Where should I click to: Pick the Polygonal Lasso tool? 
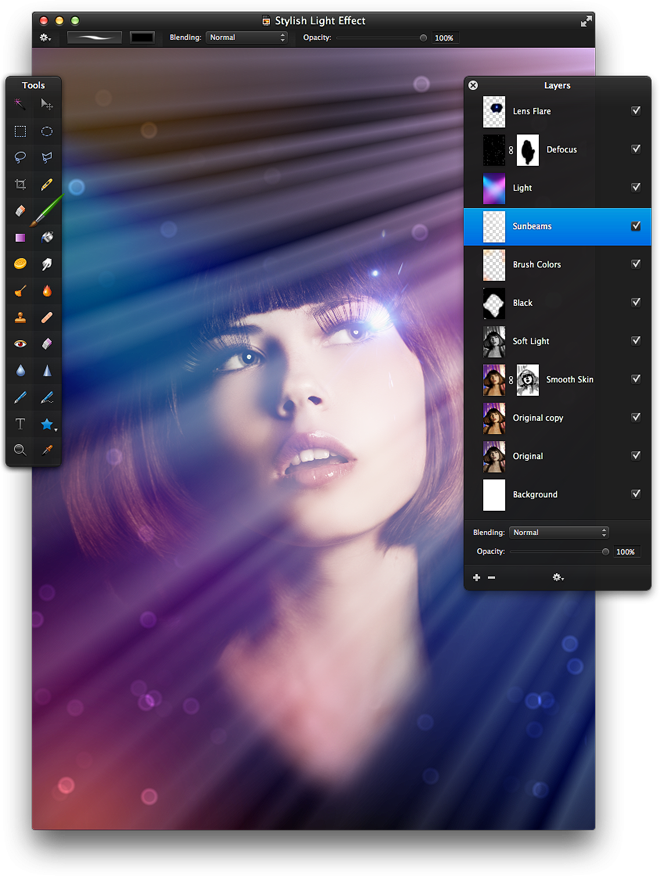[47, 158]
